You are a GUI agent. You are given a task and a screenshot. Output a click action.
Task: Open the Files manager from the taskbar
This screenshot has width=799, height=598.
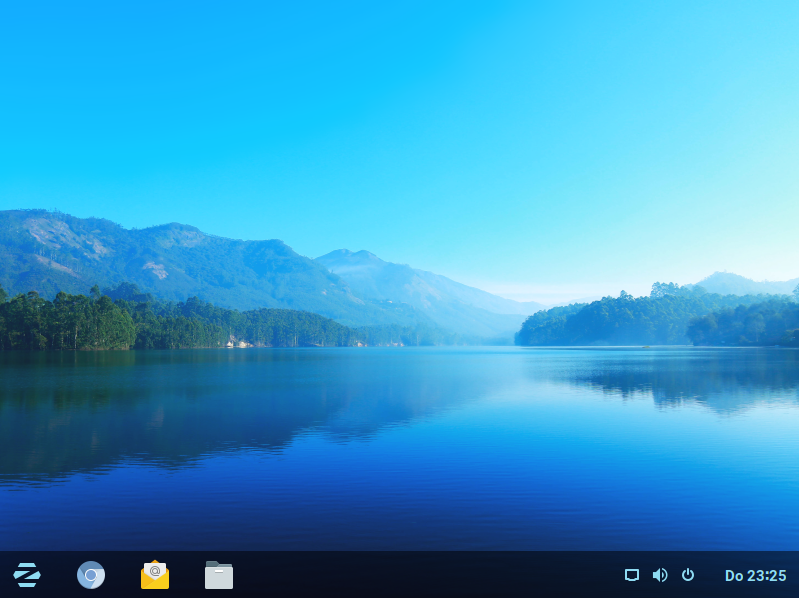[x=219, y=575]
